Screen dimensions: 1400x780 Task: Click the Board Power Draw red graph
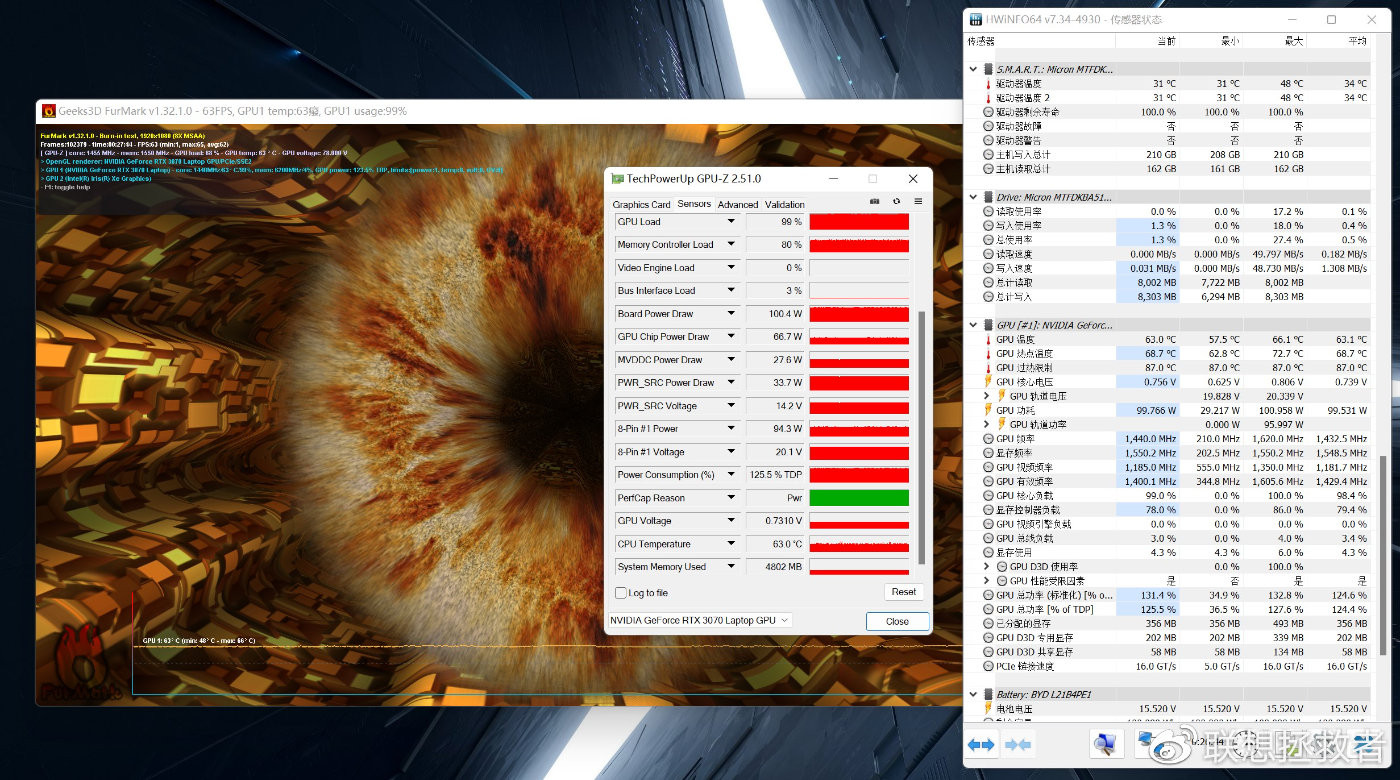point(859,314)
